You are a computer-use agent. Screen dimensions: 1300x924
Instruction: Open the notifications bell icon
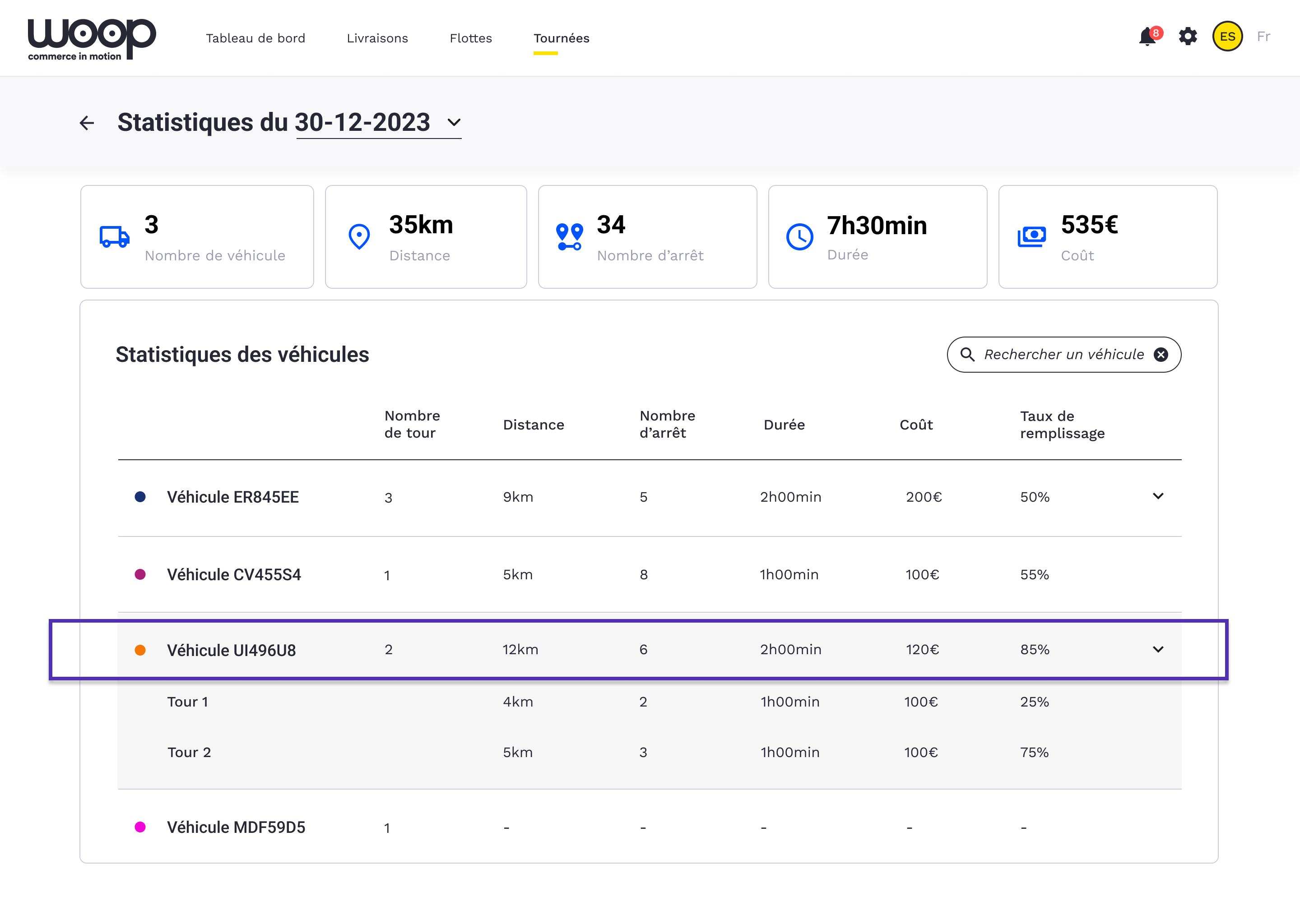pos(1147,37)
